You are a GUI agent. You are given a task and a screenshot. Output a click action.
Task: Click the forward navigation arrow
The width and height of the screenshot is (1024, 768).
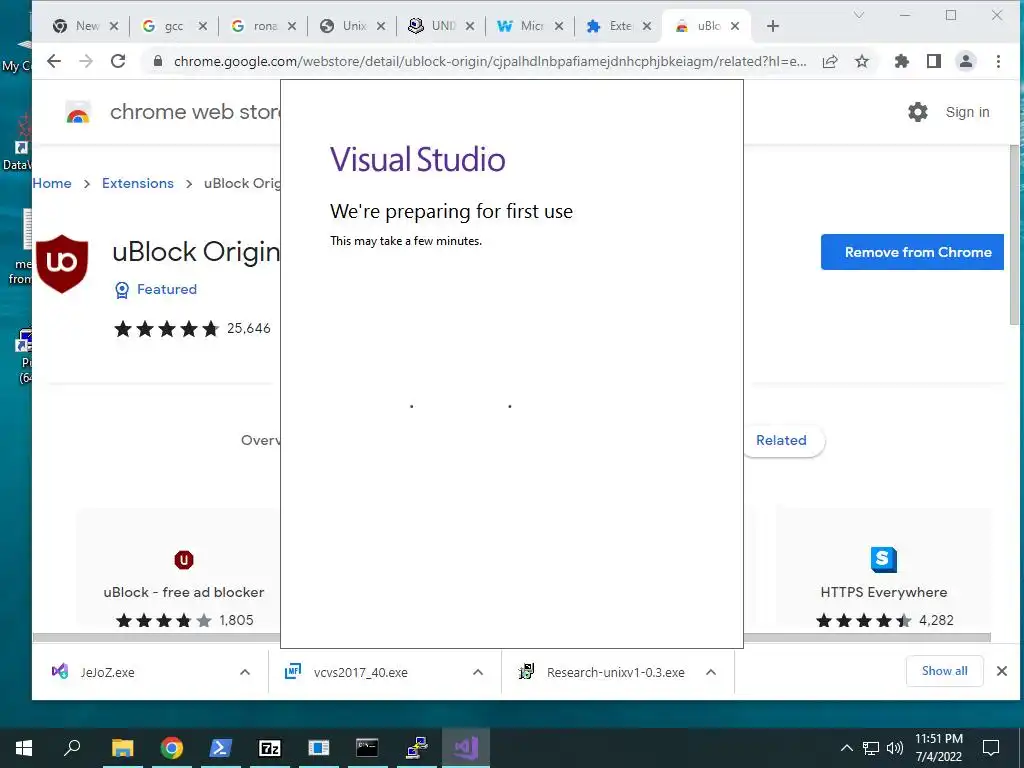(x=86, y=61)
